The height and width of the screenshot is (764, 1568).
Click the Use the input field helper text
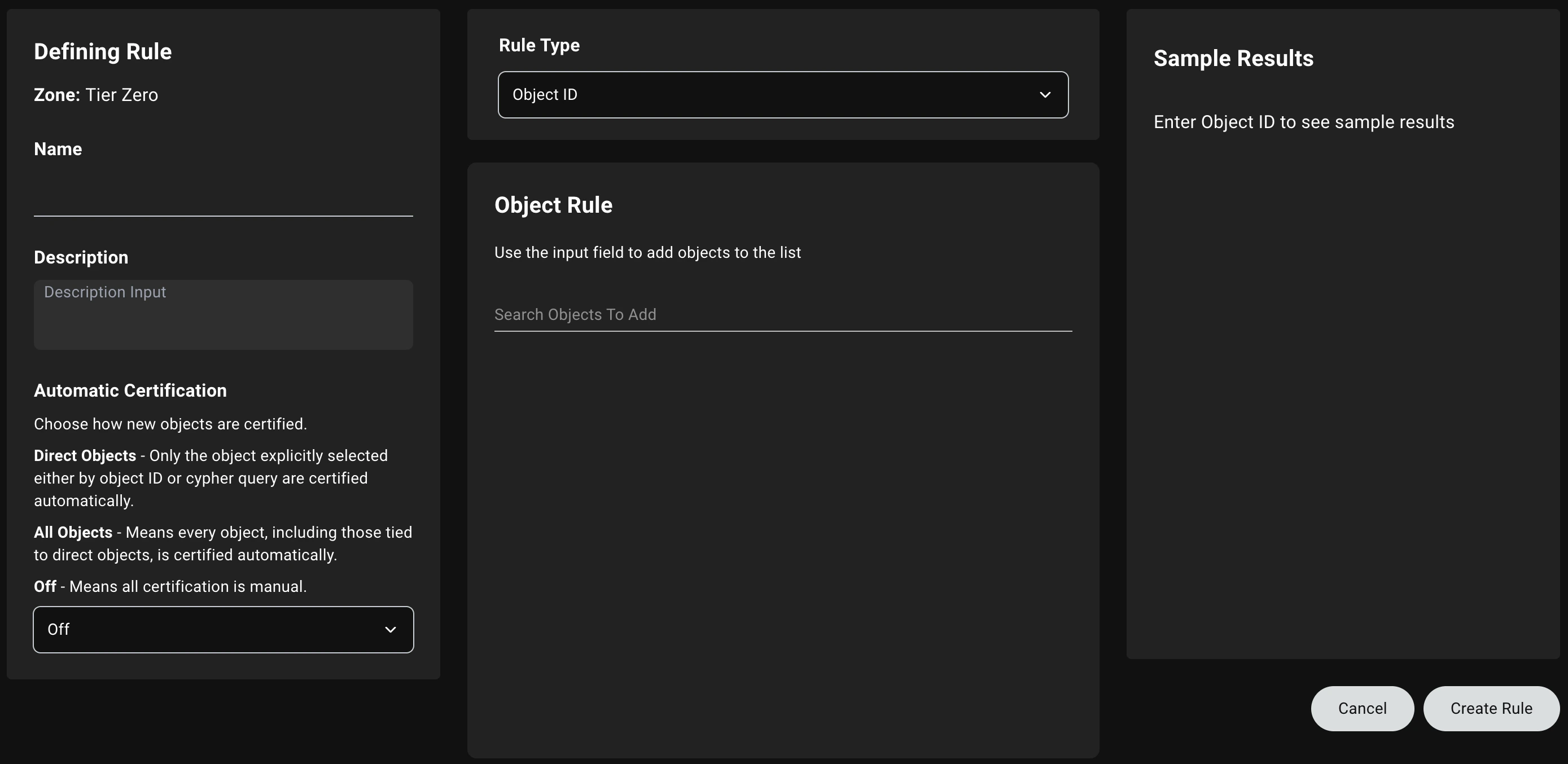[647, 252]
